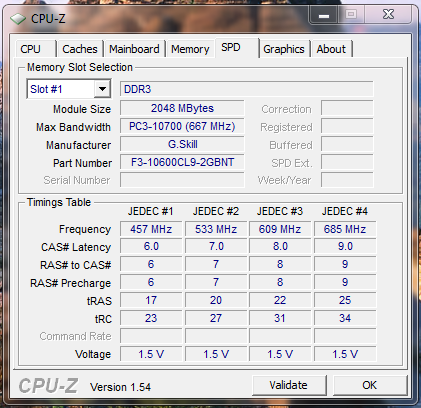
Task: Click the tRC value 31
Action: tap(280, 318)
